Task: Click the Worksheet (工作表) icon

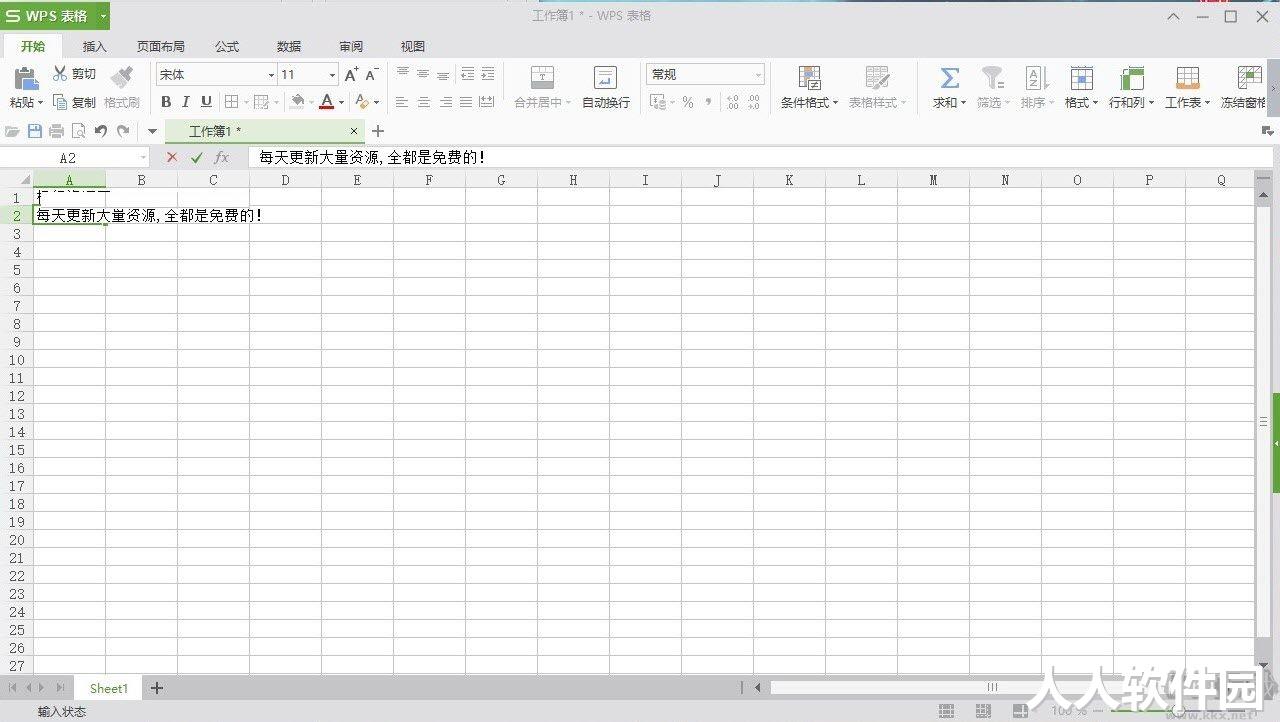Action: [1188, 78]
